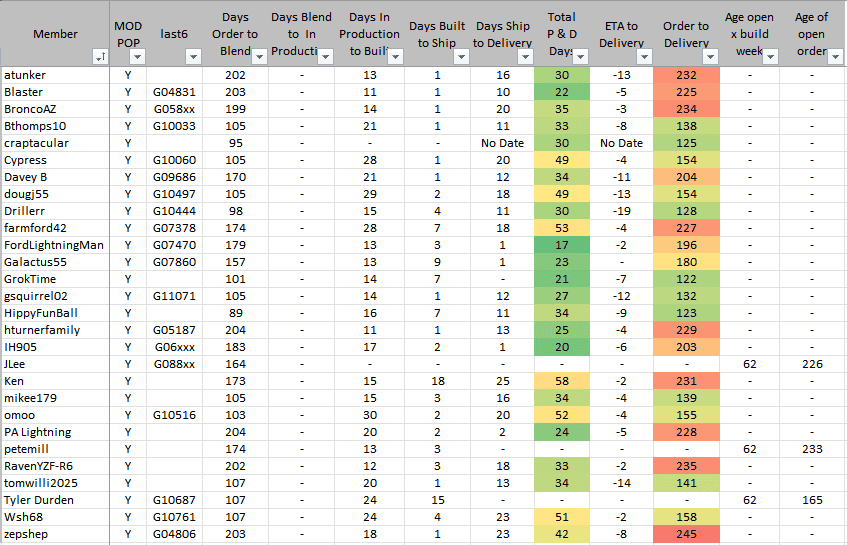Click Age of open order filter arrow
Viewport: 847px width, 545px height.
tap(836, 58)
